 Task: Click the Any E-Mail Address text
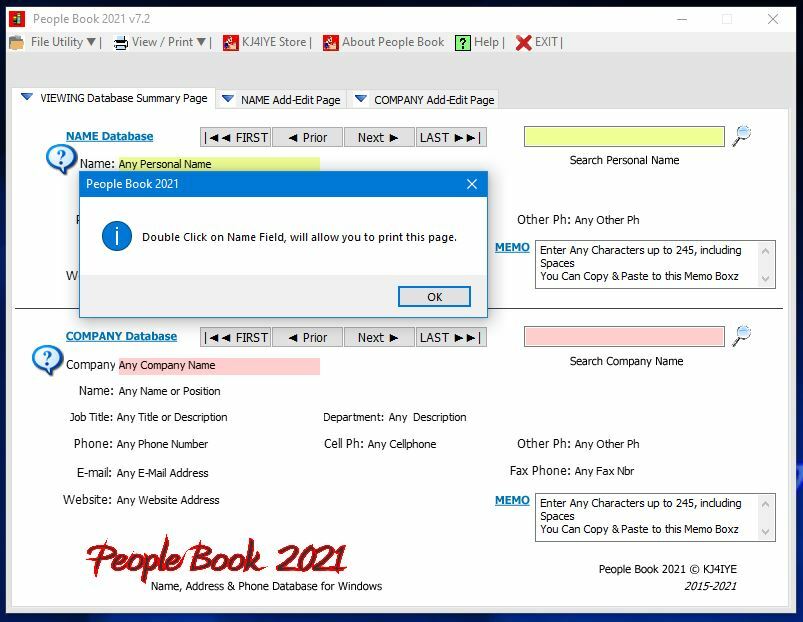(x=162, y=473)
